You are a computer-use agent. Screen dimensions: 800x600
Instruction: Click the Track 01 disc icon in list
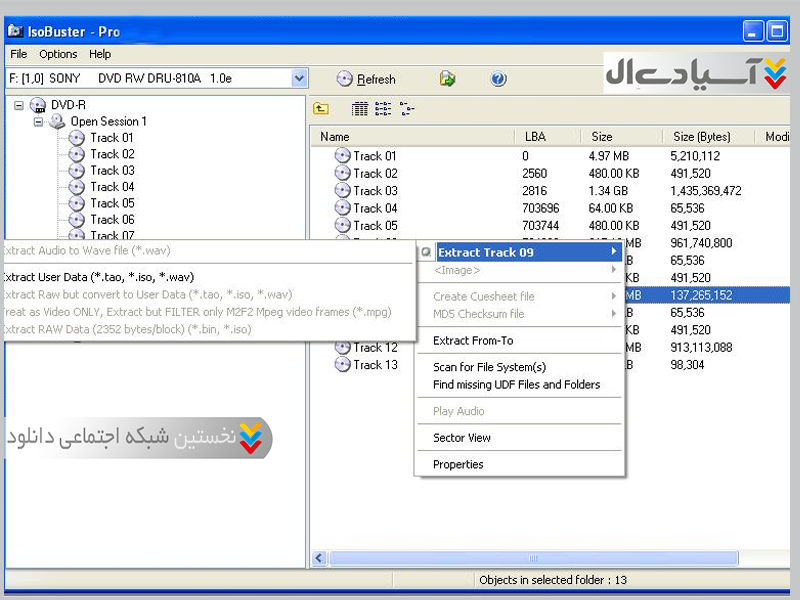tap(343, 156)
